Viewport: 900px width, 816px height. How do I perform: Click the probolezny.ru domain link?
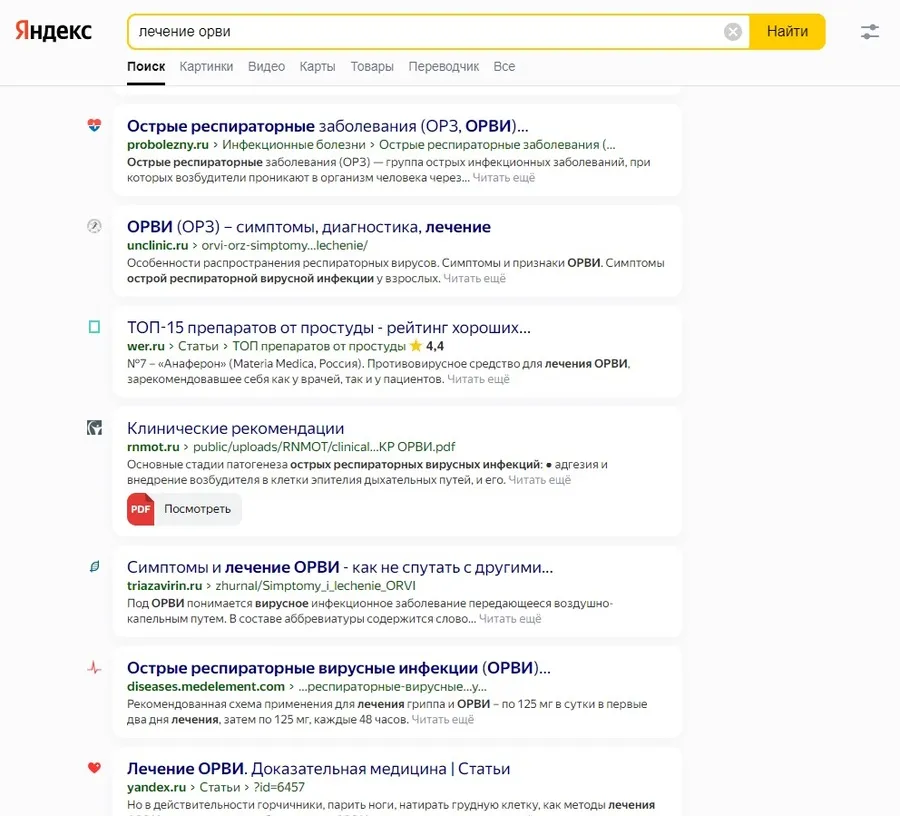pyautogui.click(x=168, y=145)
